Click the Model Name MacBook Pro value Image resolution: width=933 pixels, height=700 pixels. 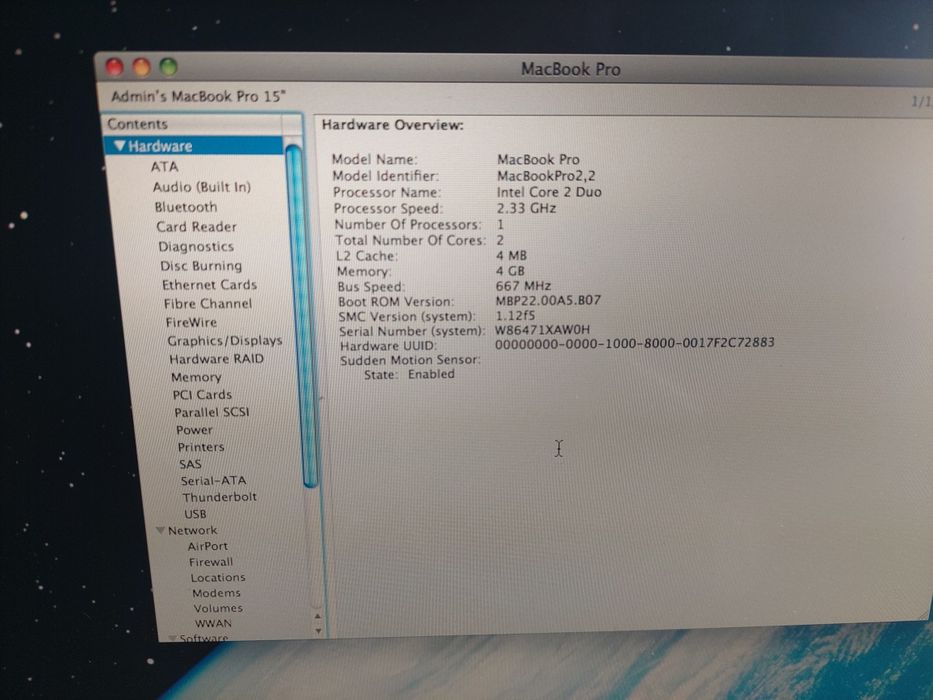538,160
